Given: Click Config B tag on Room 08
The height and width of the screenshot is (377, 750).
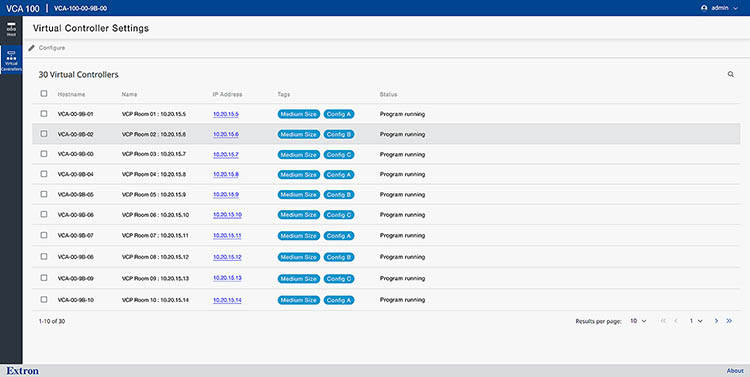Looking at the screenshot, I should pos(339,257).
